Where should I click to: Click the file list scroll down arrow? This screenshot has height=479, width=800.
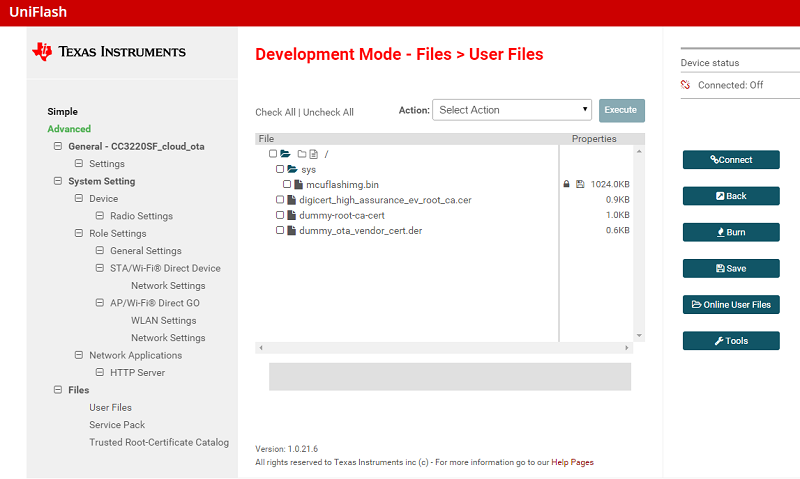(639, 335)
